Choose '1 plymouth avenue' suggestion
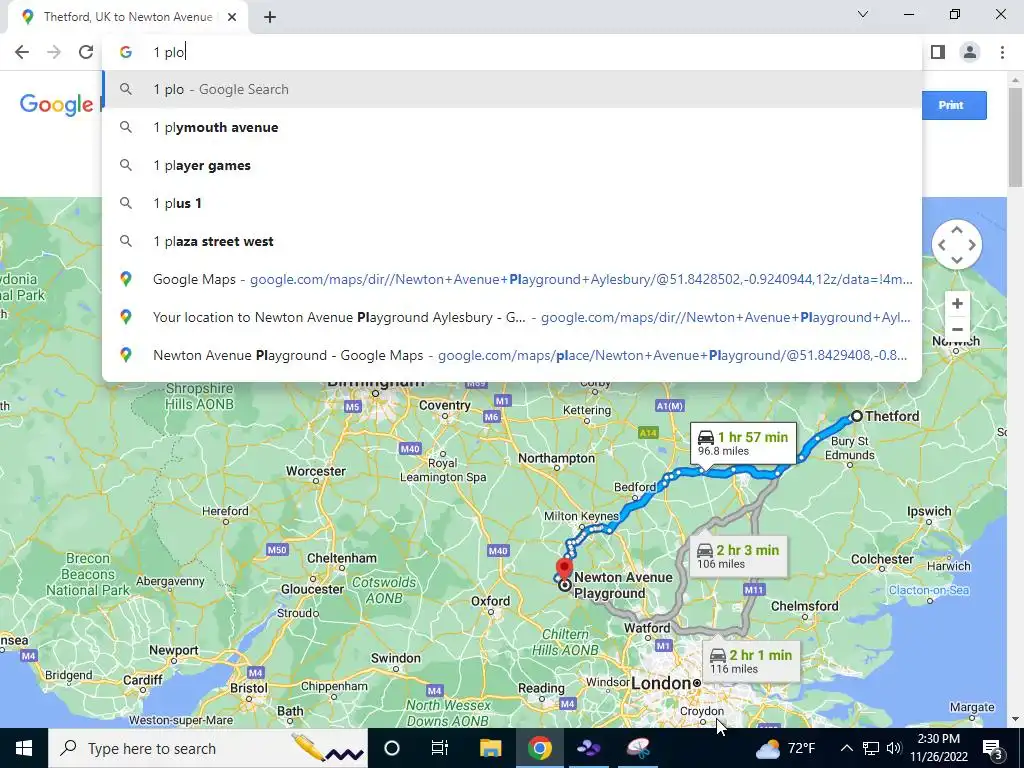The height and width of the screenshot is (768, 1024). click(512, 127)
